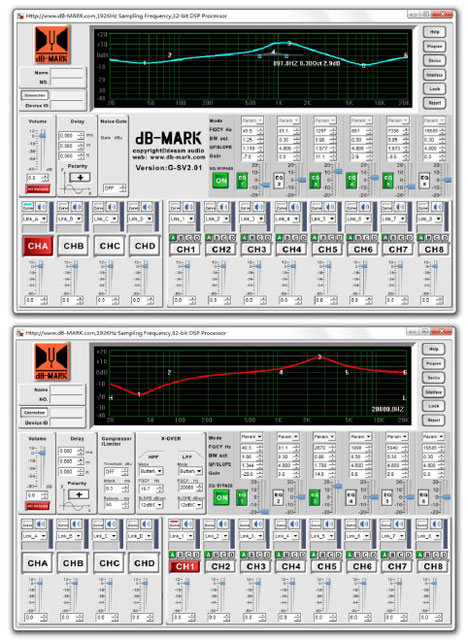Mute CH3 with its speaker icon, lower window
The height and width of the screenshot is (642, 468).
pos(258,524)
